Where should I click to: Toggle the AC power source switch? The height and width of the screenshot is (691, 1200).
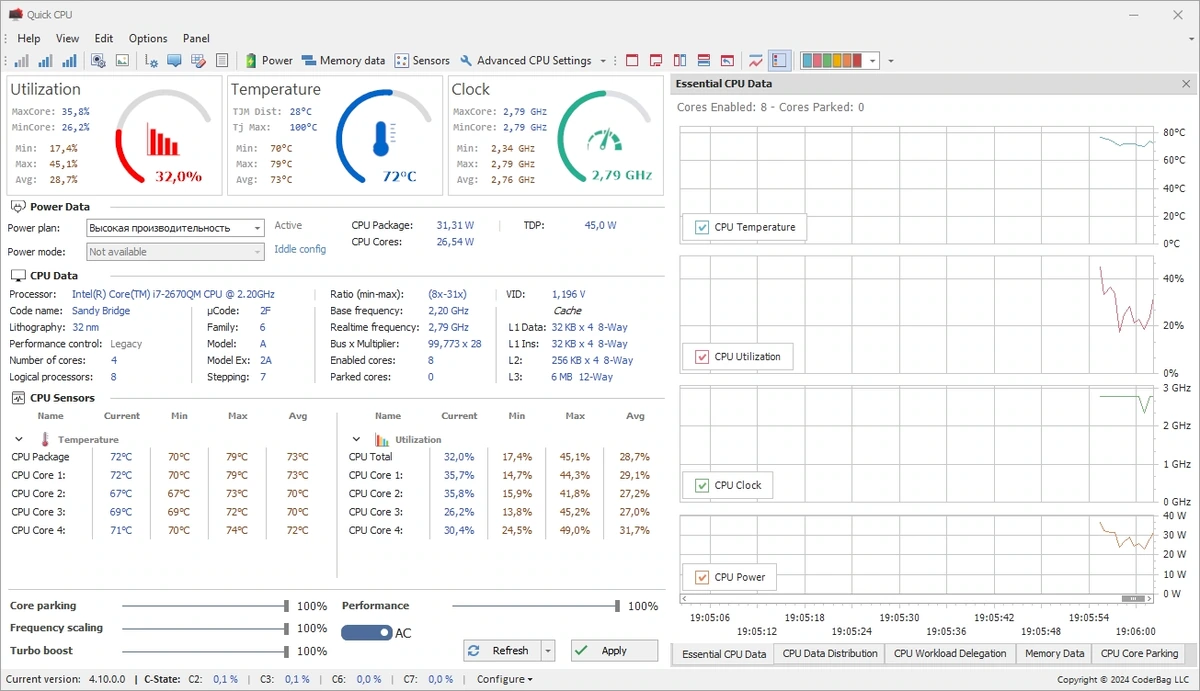(366, 633)
